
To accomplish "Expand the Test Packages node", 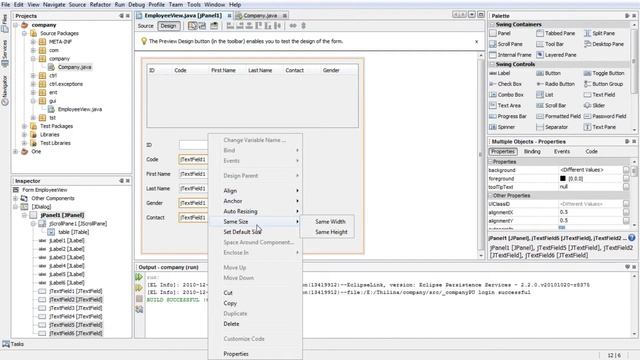I will click(x=24, y=126).
